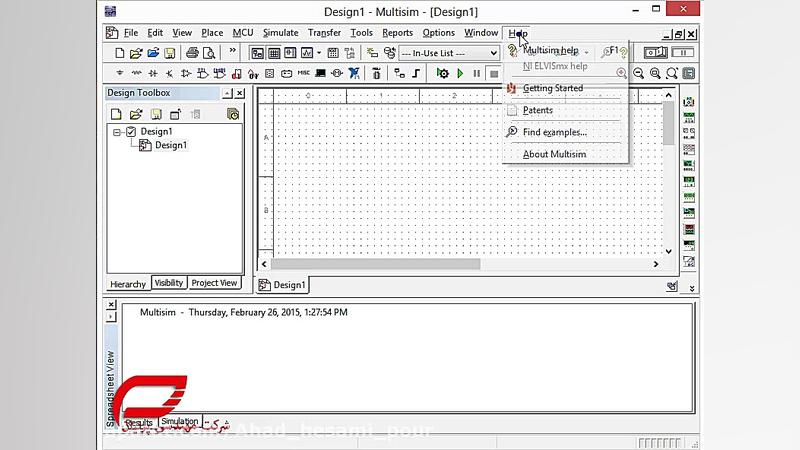Select the Design1 sheet in tree
Image resolution: width=800 pixels, height=450 pixels.
click(x=171, y=145)
